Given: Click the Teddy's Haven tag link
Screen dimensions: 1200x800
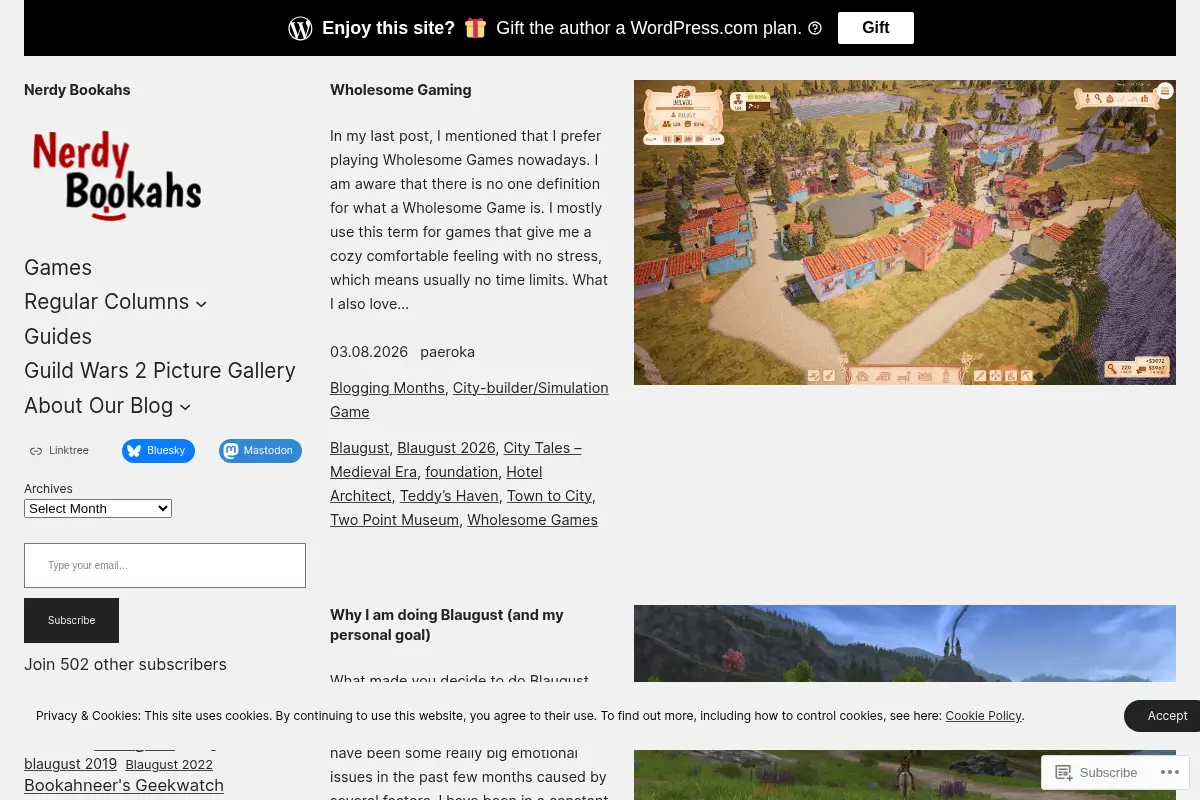Looking at the screenshot, I should click(x=449, y=496).
